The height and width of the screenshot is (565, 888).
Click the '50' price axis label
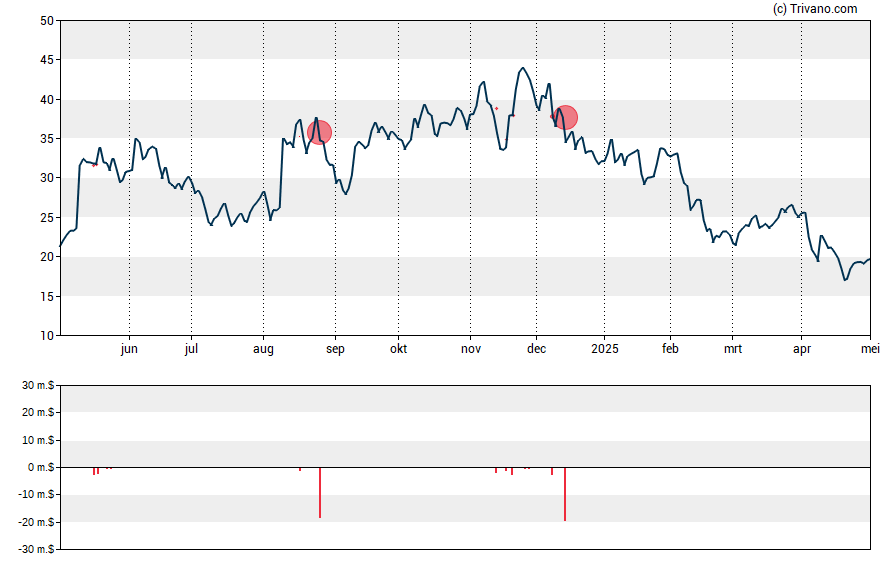[47, 21]
